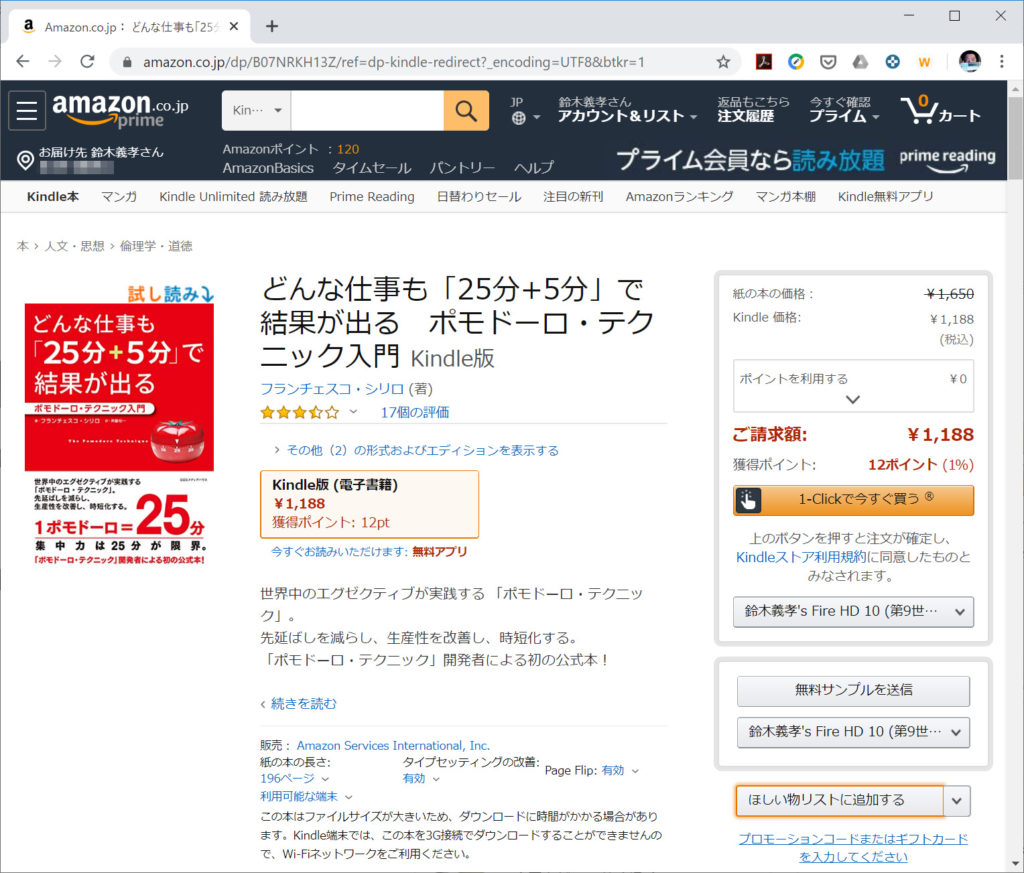Image resolution: width=1024 pixels, height=873 pixels.
Task: Click the star rating icons
Action: [x=300, y=412]
